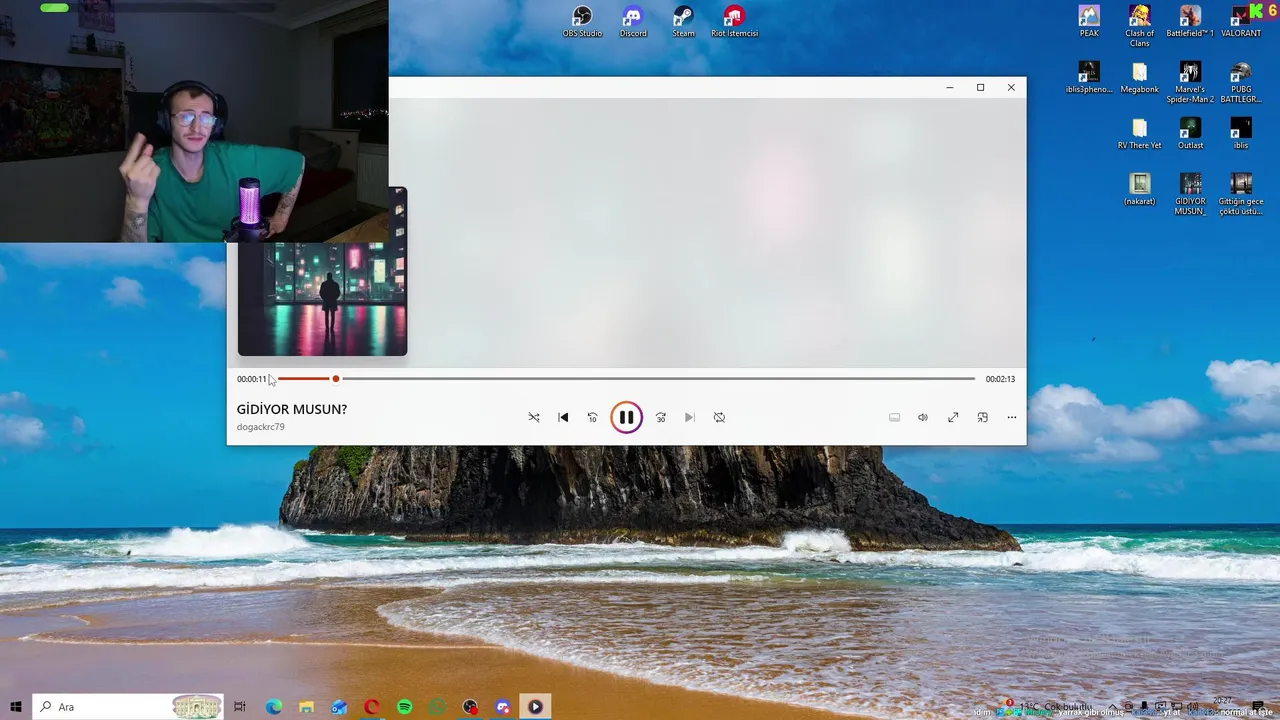Click the media player taskbar button

[536, 707]
